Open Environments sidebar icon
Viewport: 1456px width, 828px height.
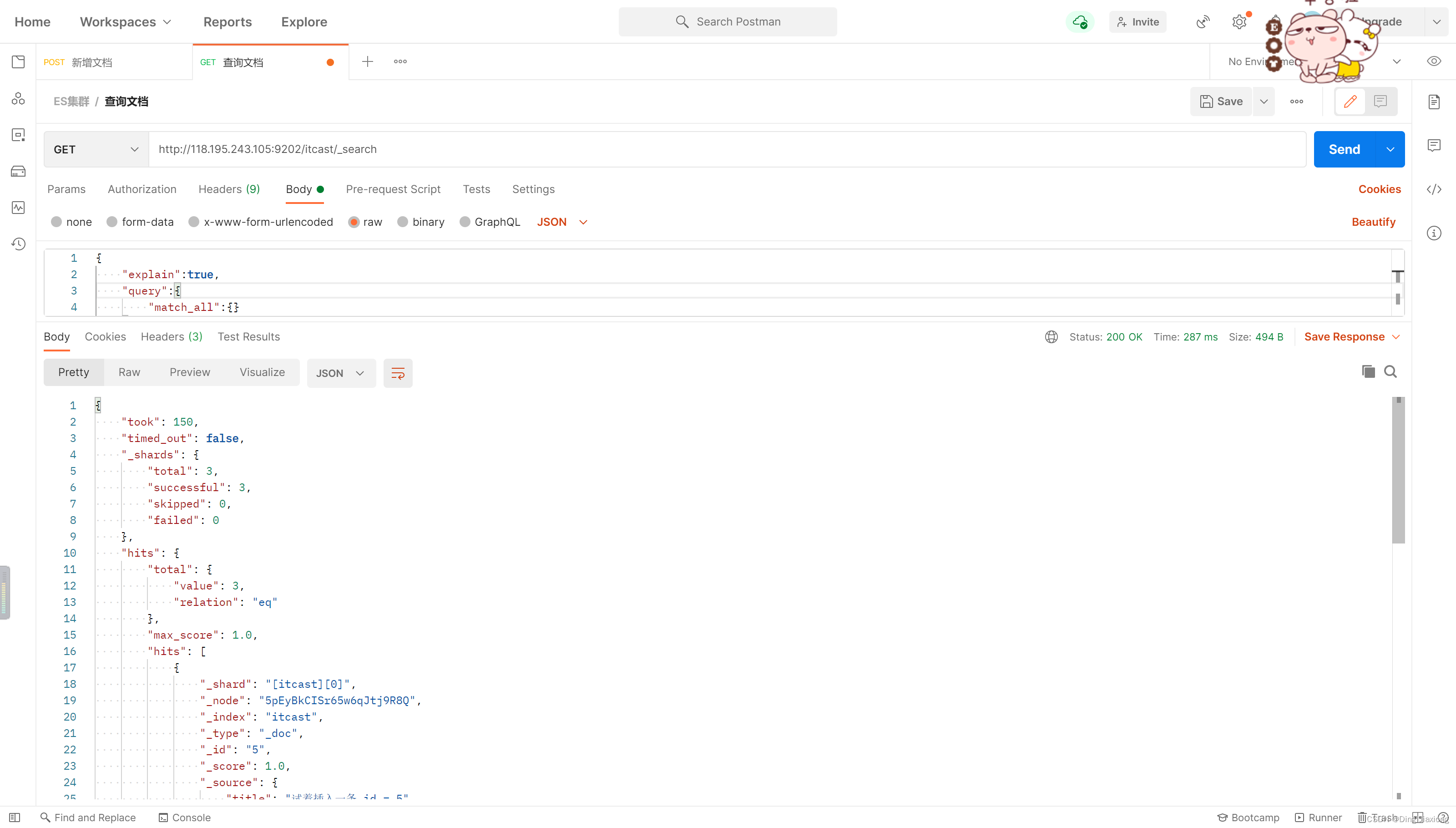(x=18, y=135)
